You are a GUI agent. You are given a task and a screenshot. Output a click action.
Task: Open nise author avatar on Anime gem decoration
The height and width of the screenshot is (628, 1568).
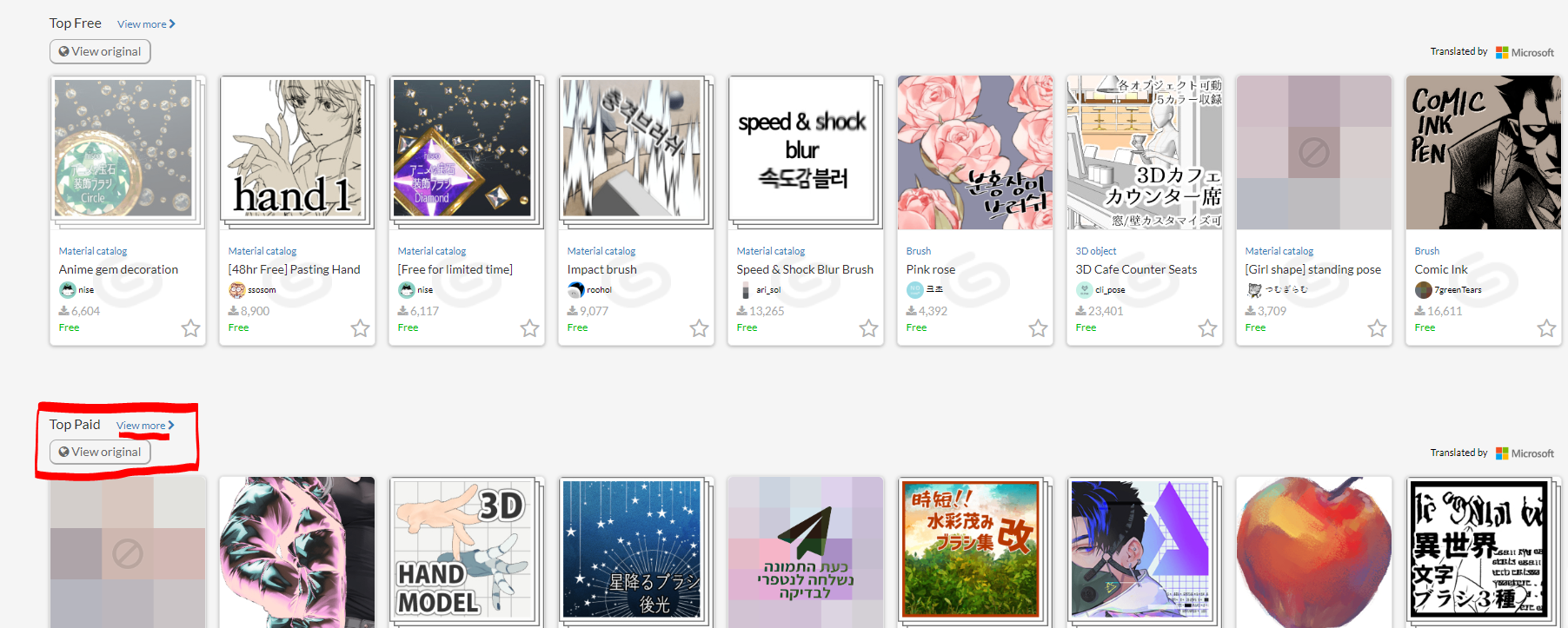[67, 290]
